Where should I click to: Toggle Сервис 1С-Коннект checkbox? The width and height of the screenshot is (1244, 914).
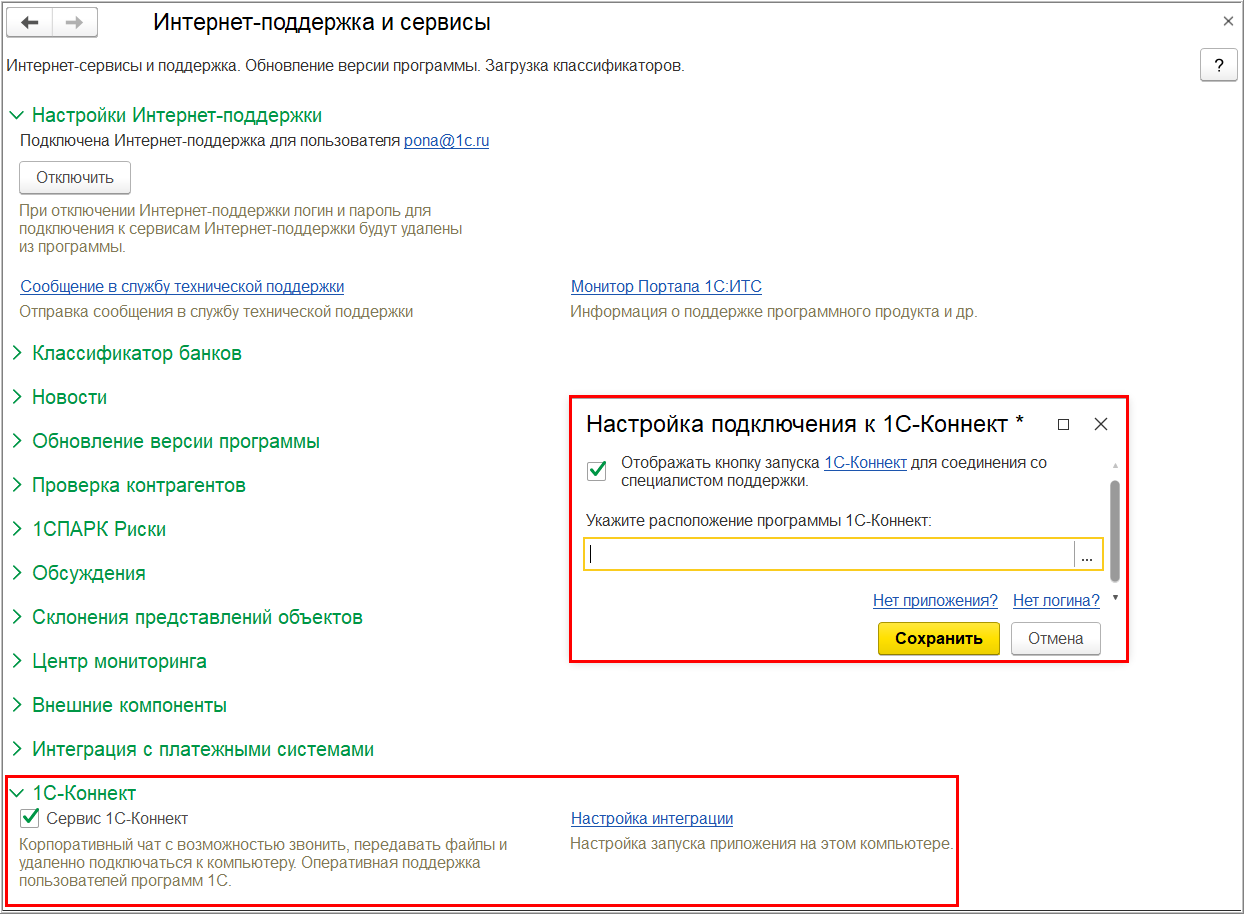(30, 818)
